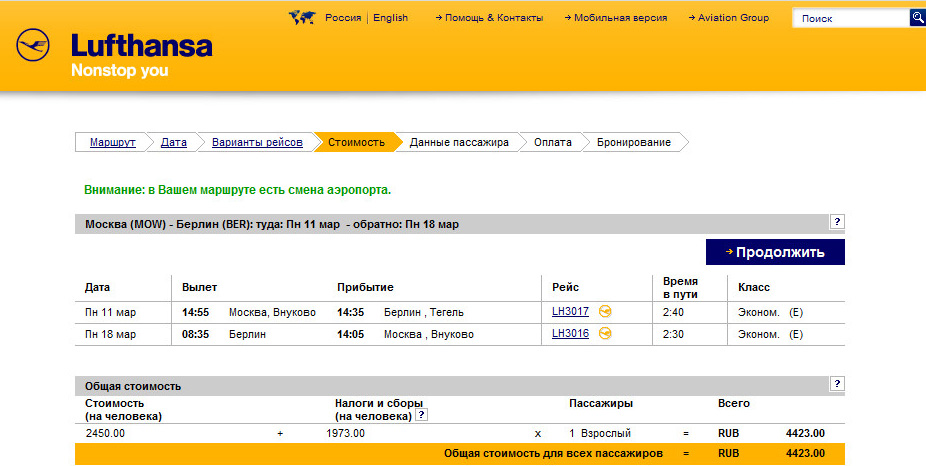Click travel time 2:40
926x466 pixels.
tap(673, 312)
